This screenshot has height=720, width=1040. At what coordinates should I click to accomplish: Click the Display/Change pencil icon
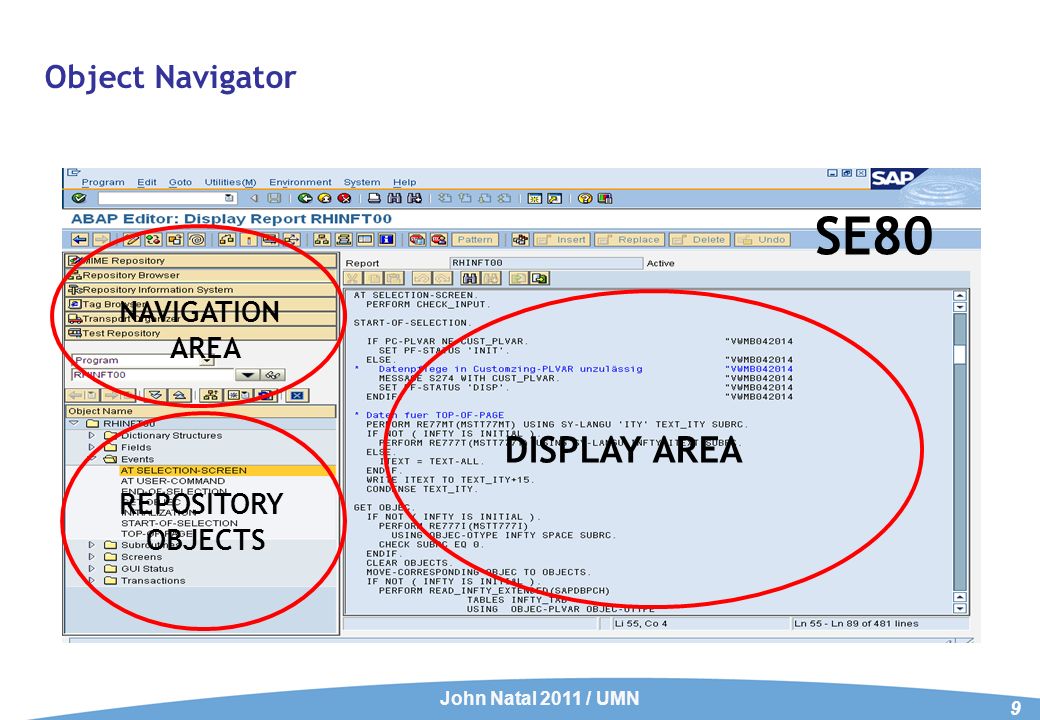click(132, 239)
